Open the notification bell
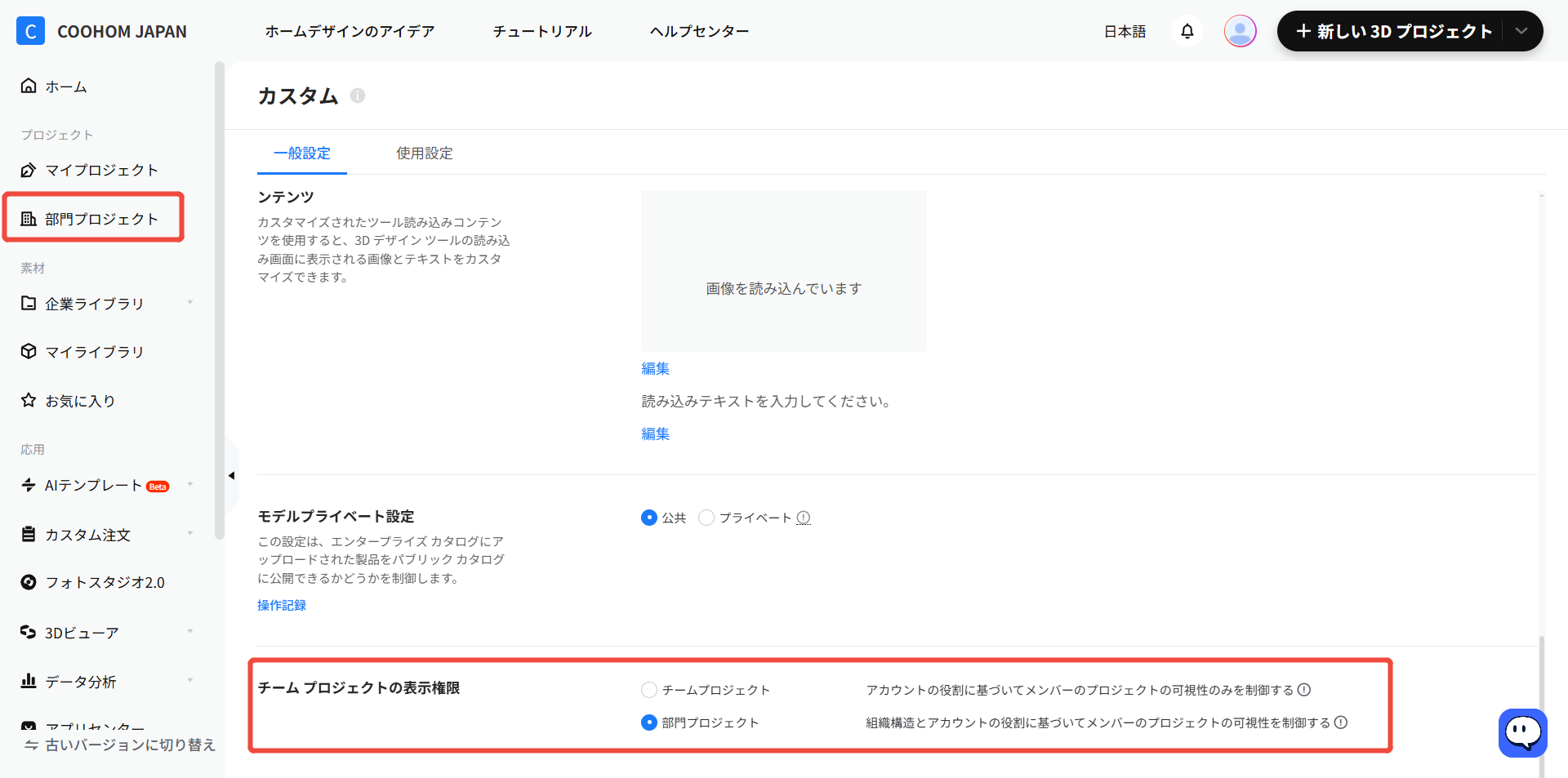 pyautogui.click(x=1187, y=31)
